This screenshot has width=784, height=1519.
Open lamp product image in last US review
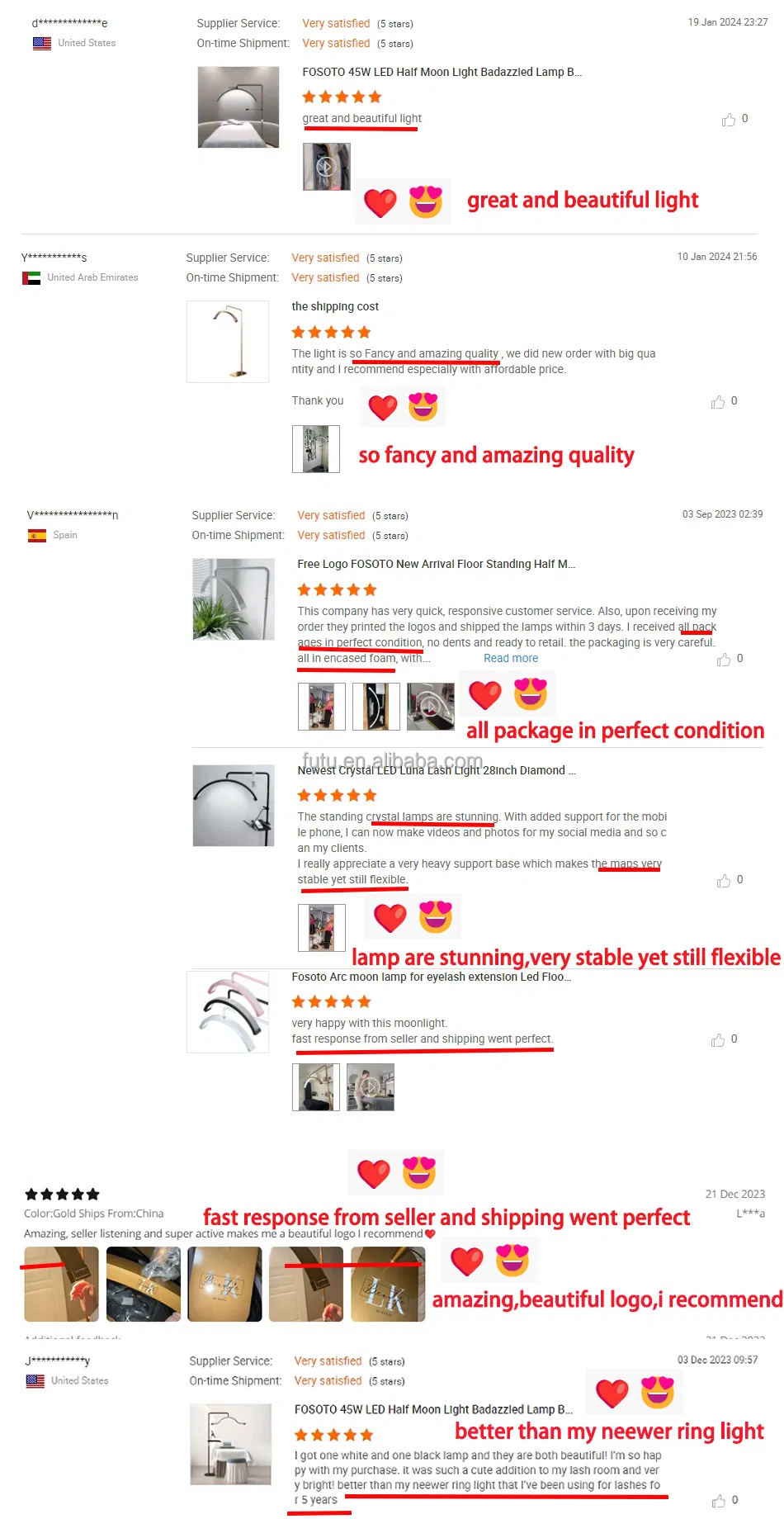pyautogui.click(x=230, y=1445)
